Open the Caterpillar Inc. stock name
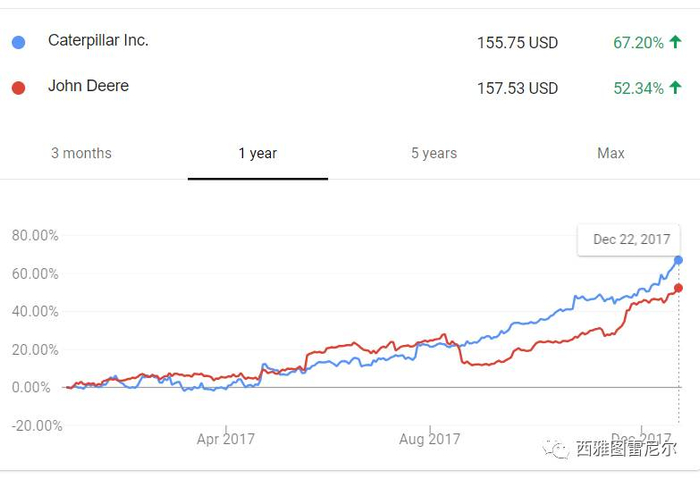The height and width of the screenshot is (479, 700). tap(98, 41)
